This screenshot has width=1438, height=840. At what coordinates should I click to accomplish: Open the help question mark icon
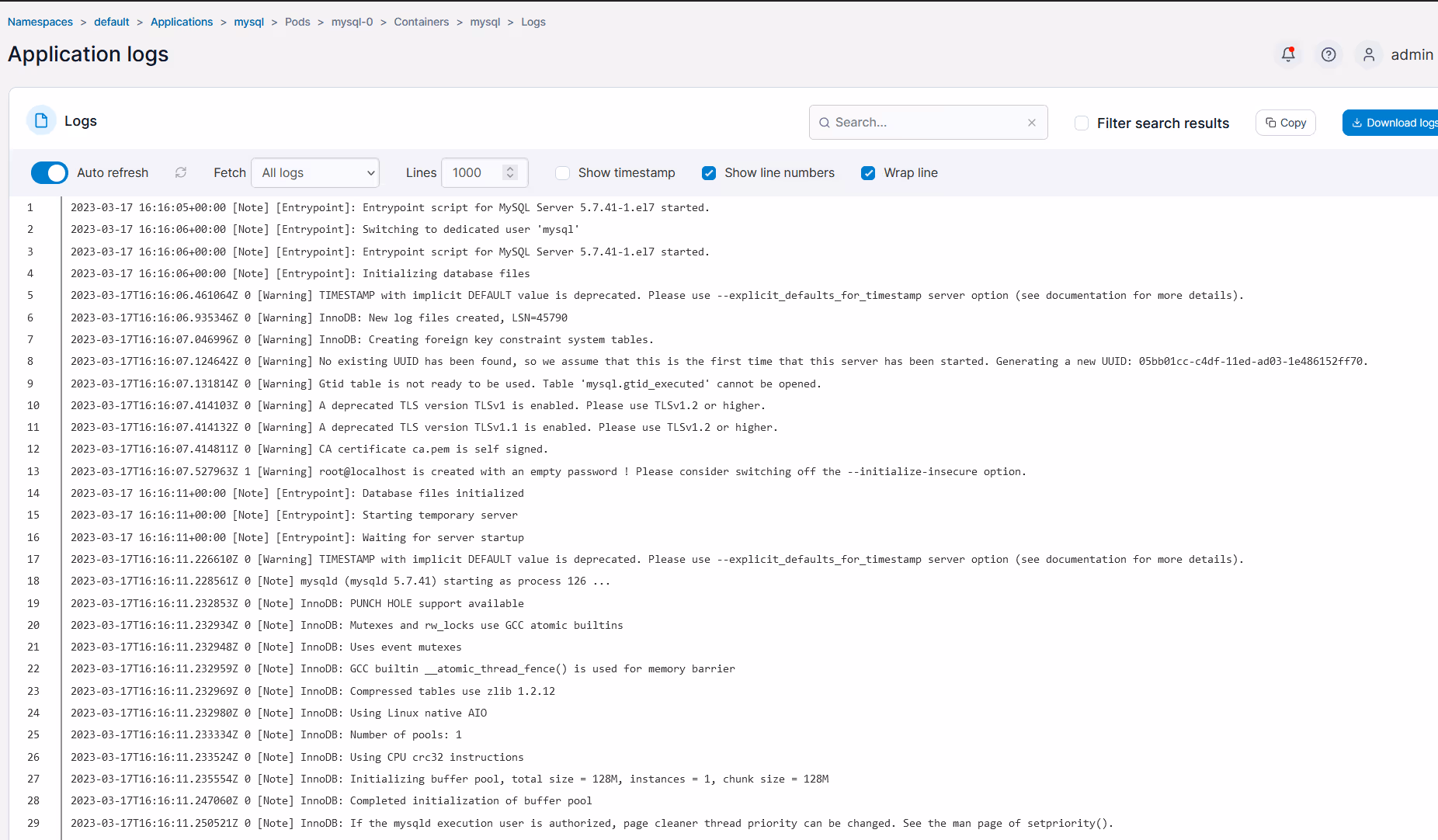tap(1329, 54)
